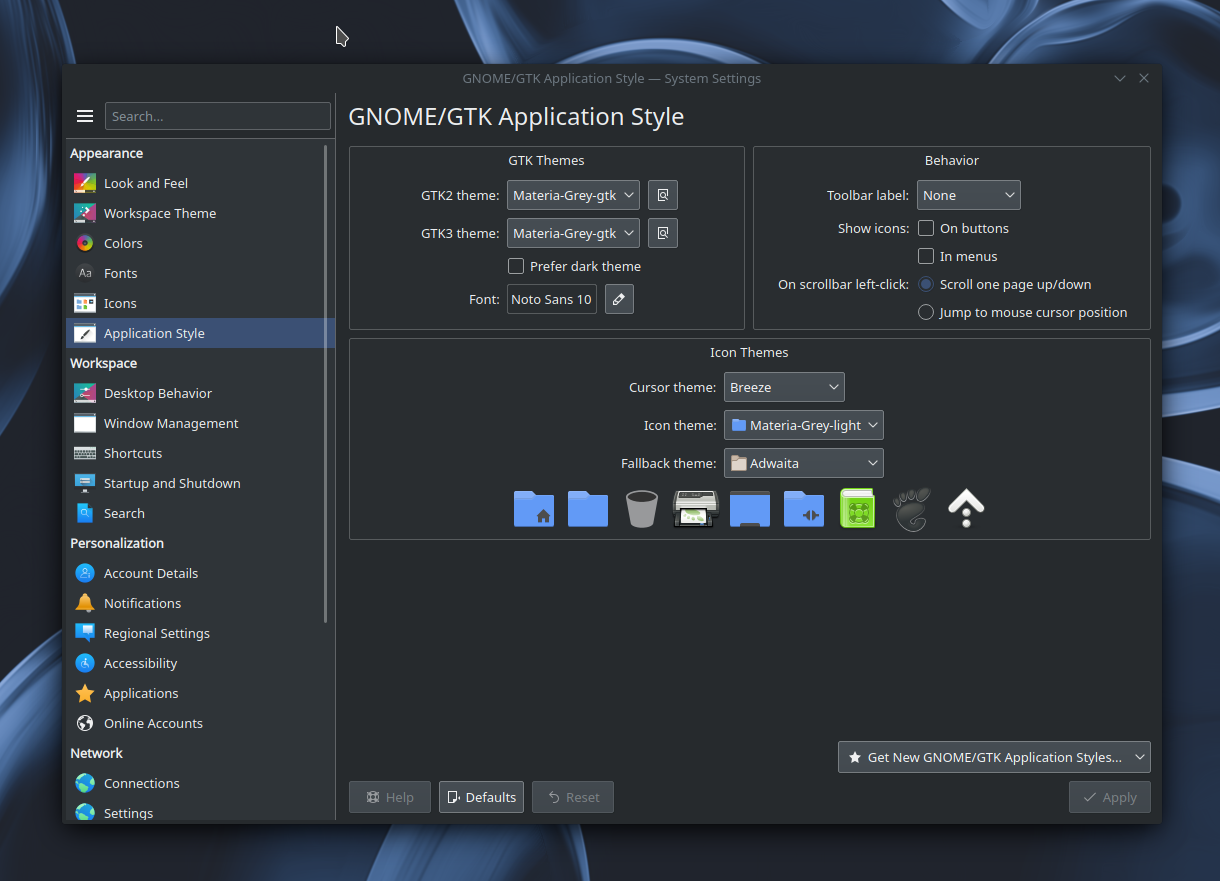Click the Online Accounts globe icon
Image resolution: width=1220 pixels, height=881 pixels.
click(85, 723)
